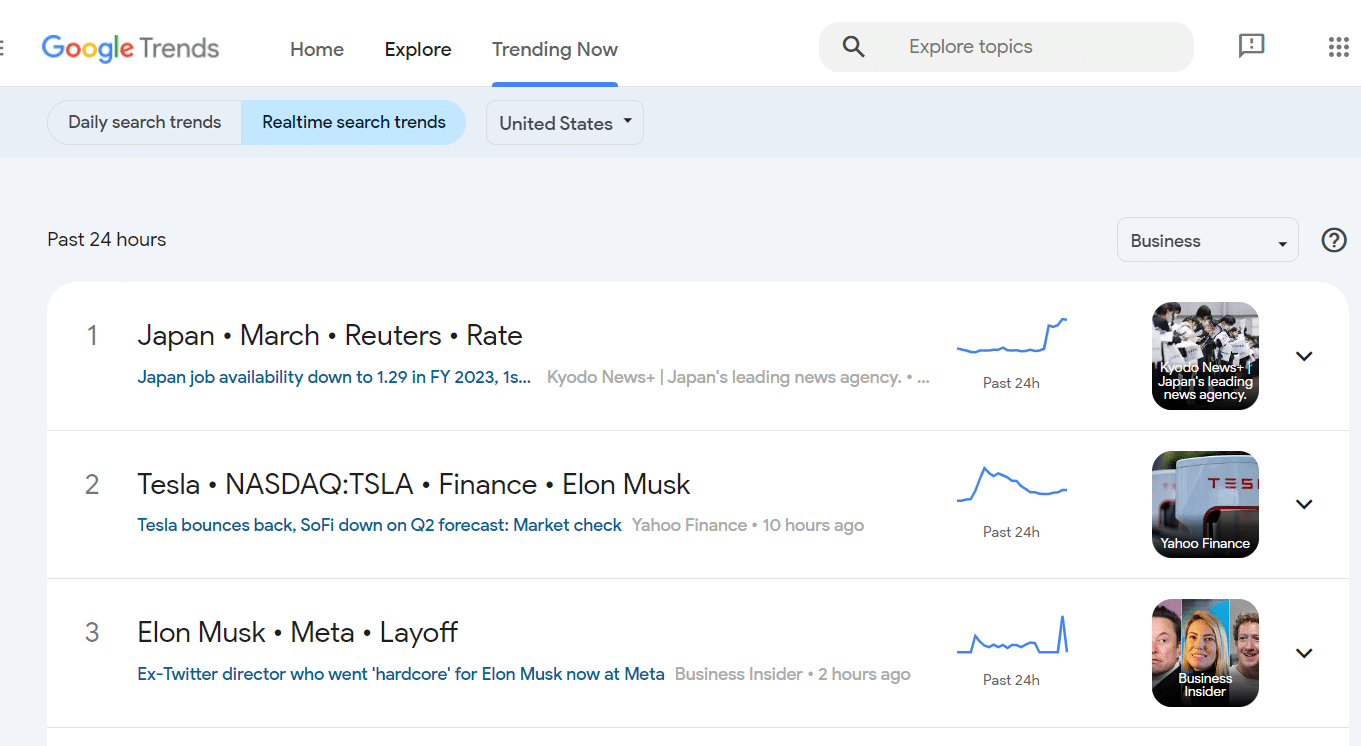
Task: Click the help question mark icon
Action: point(1334,240)
